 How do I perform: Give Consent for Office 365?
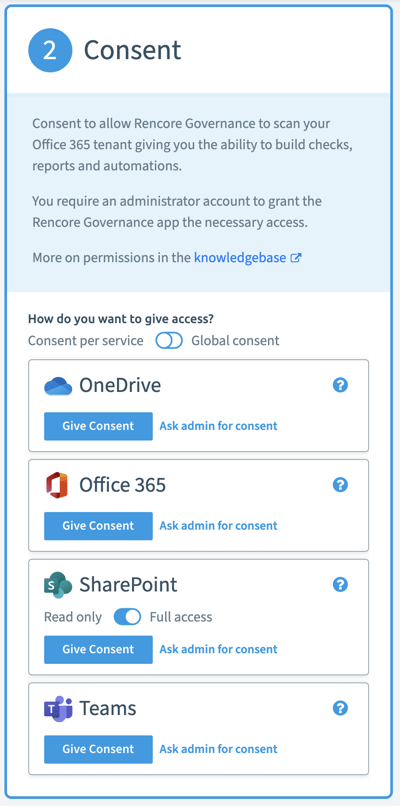(98, 526)
